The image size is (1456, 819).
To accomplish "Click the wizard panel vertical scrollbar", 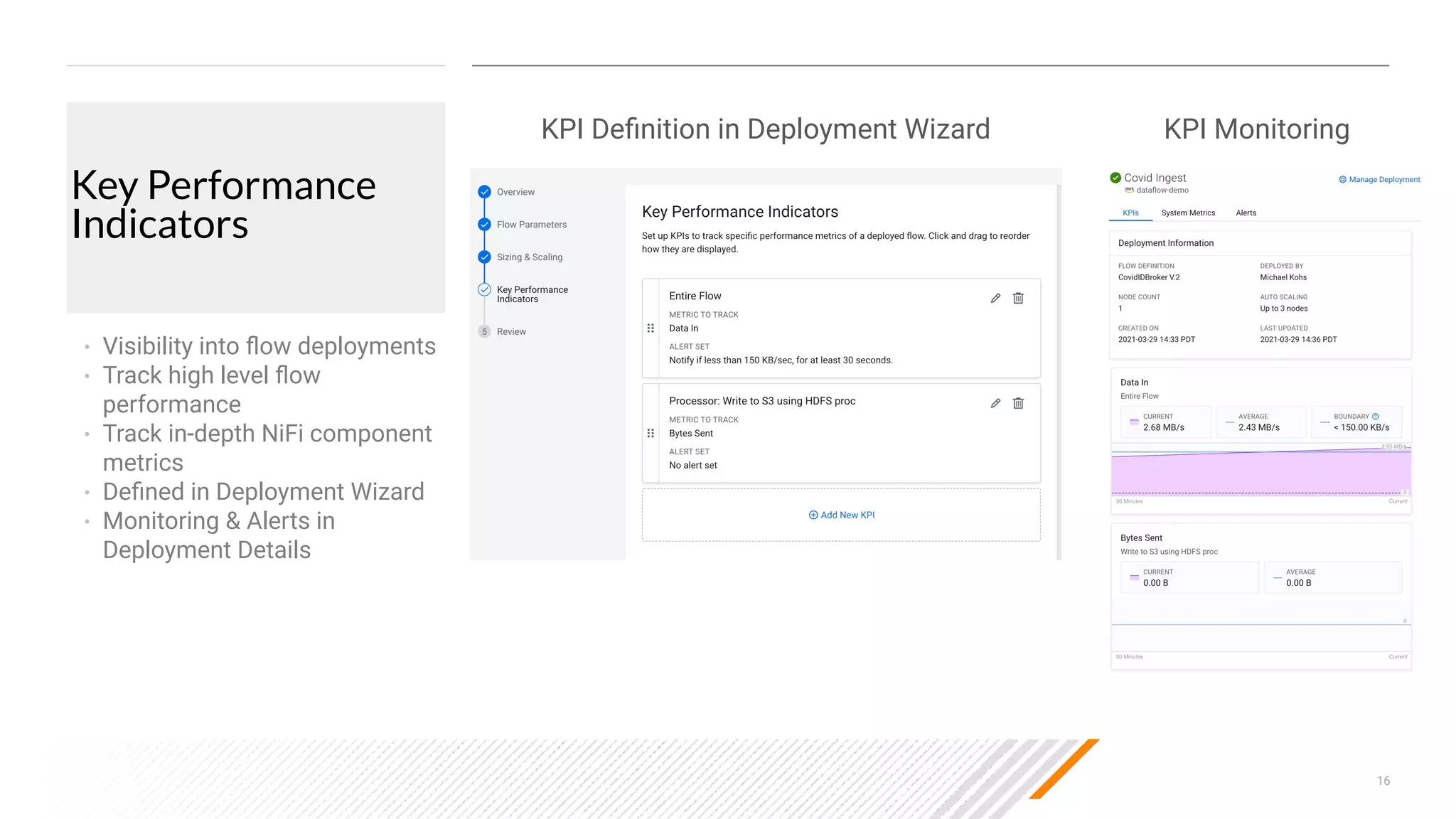I will (1059, 372).
